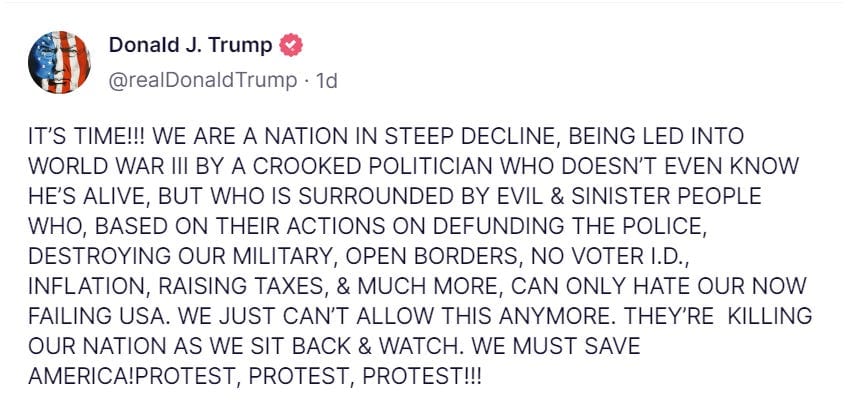This screenshot has height=411, width=848.
Task: Open the post via 1d timestamp
Action: click(326, 81)
